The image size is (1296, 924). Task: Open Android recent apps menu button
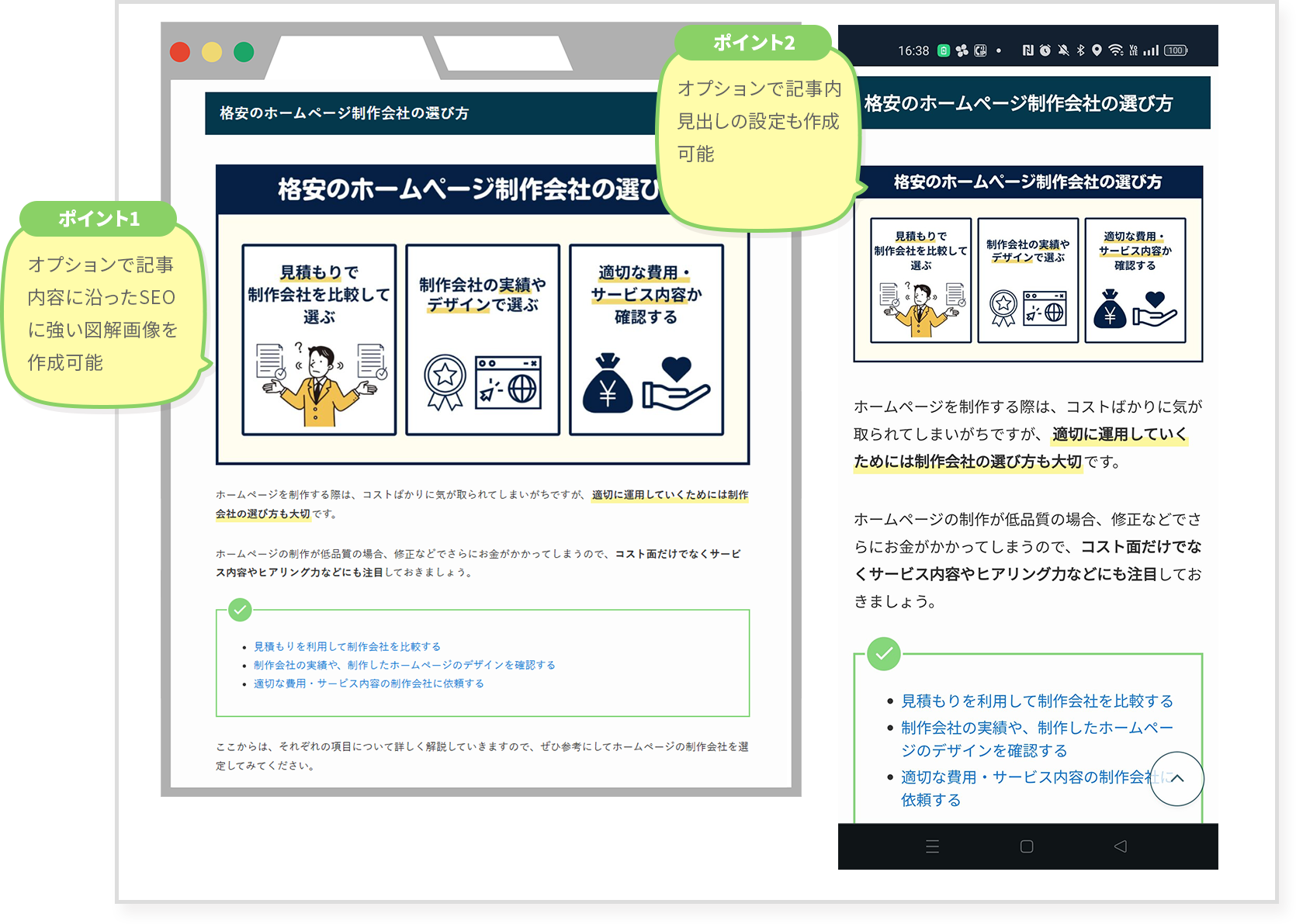[x=932, y=846]
